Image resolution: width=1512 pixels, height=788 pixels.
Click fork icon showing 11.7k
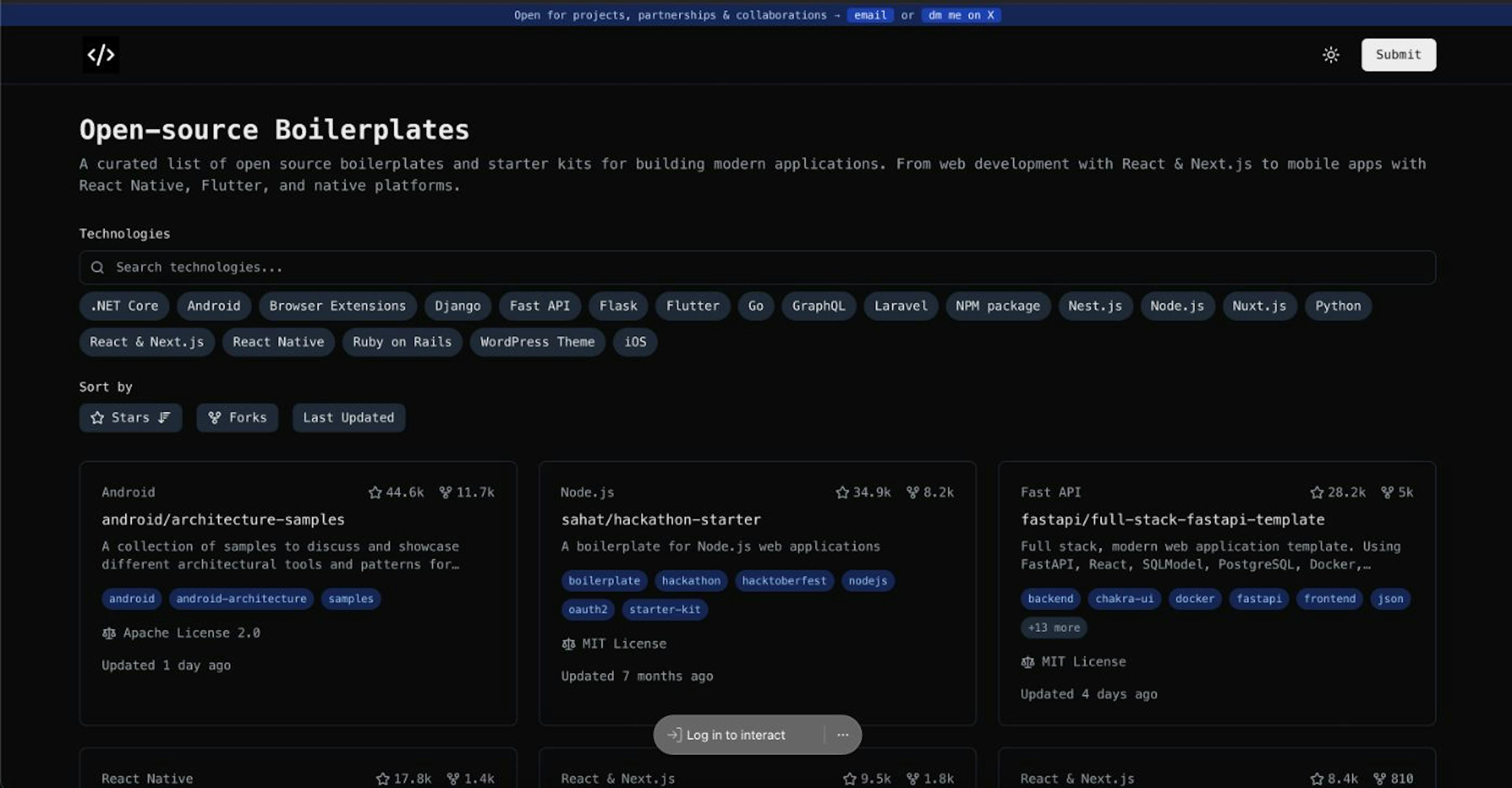(x=445, y=492)
